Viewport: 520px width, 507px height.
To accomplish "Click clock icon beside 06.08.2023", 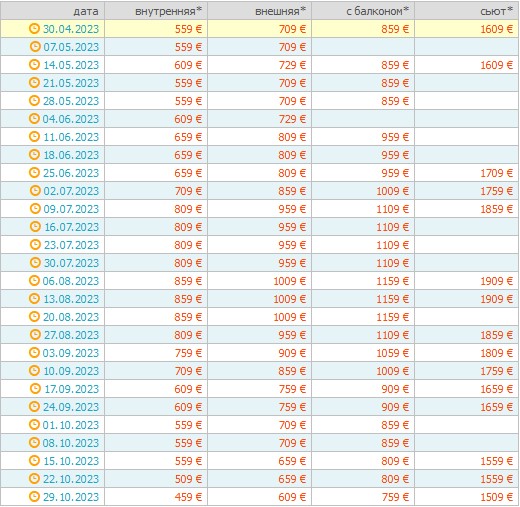I will point(34,281).
